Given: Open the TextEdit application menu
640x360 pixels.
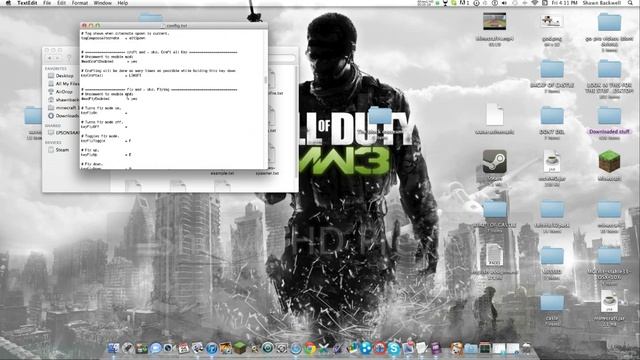Looking at the screenshot, I should coord(27,3).
